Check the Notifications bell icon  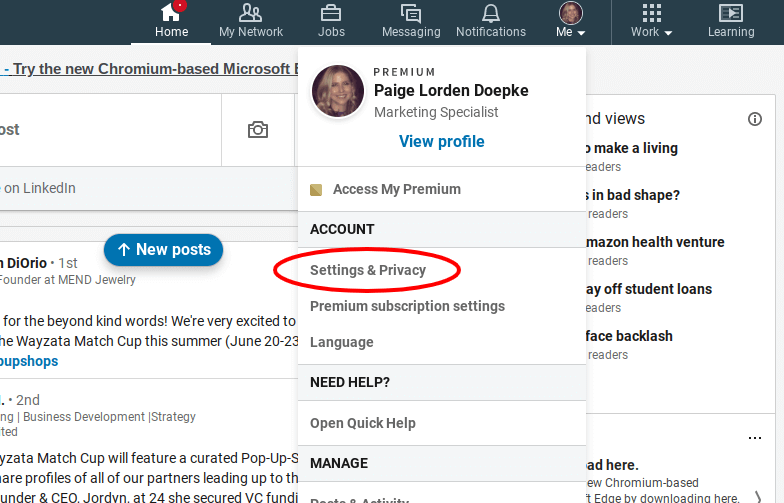pos(490,14)
